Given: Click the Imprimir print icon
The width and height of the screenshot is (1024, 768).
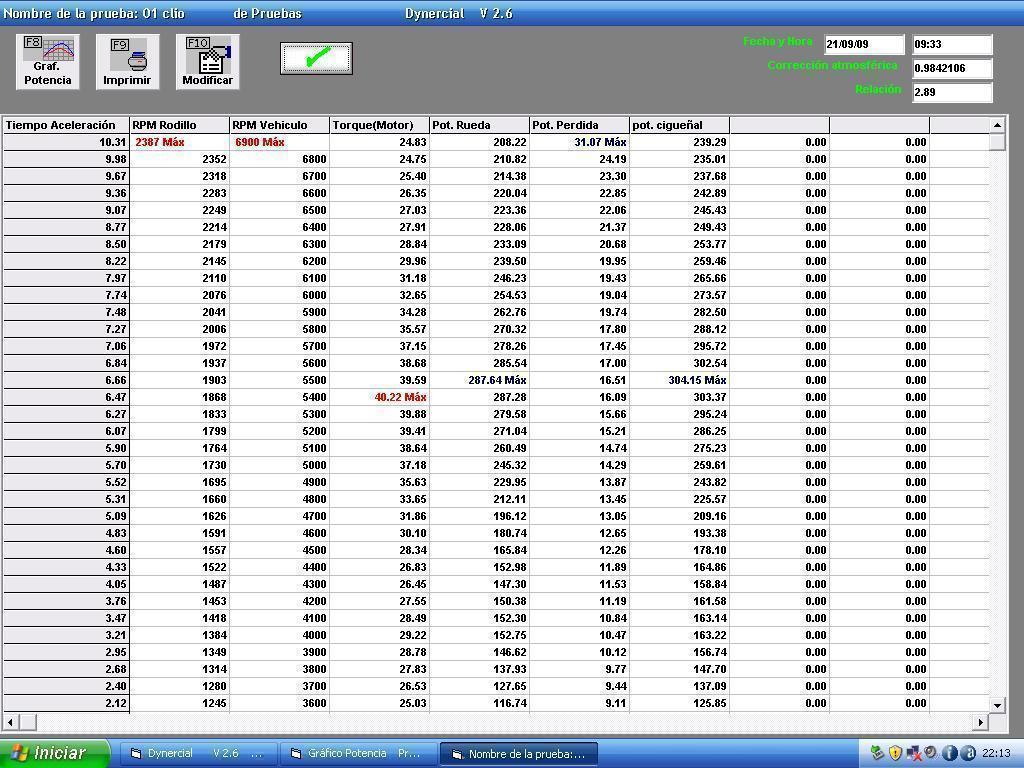Looking at the screenshot, I should pos(127,61).
